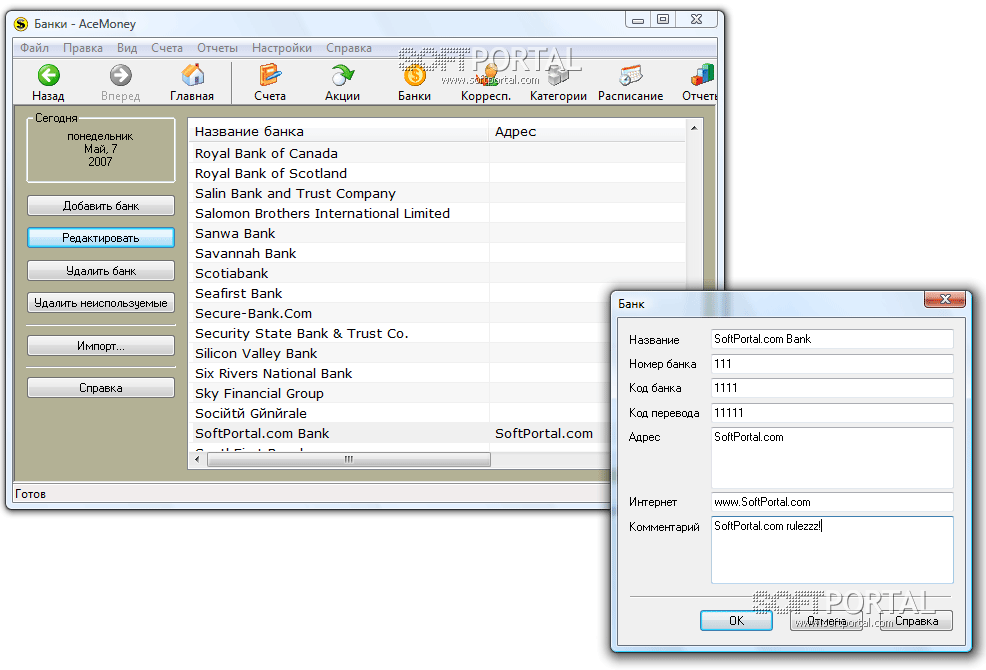Sort by Название банка column header
Screen dimensions: 986x670
pos(338,131)
